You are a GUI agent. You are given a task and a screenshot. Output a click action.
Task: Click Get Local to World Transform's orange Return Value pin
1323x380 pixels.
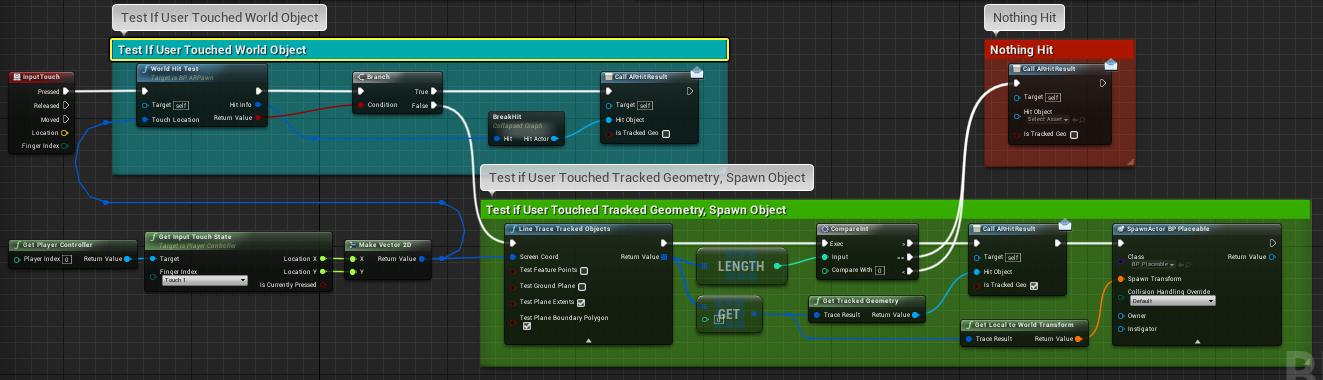click(1078, 338)
